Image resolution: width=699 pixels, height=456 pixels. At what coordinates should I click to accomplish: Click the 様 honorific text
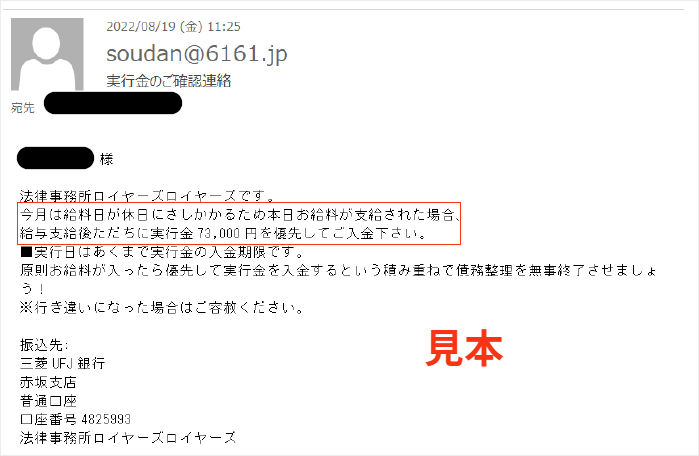[x=107, y=159]
